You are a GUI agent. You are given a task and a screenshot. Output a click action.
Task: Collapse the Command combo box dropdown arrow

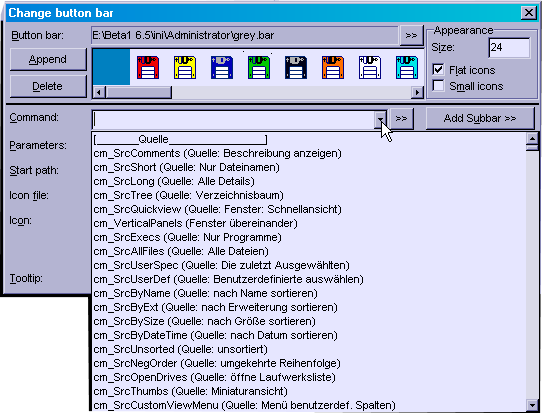[380, 120]
